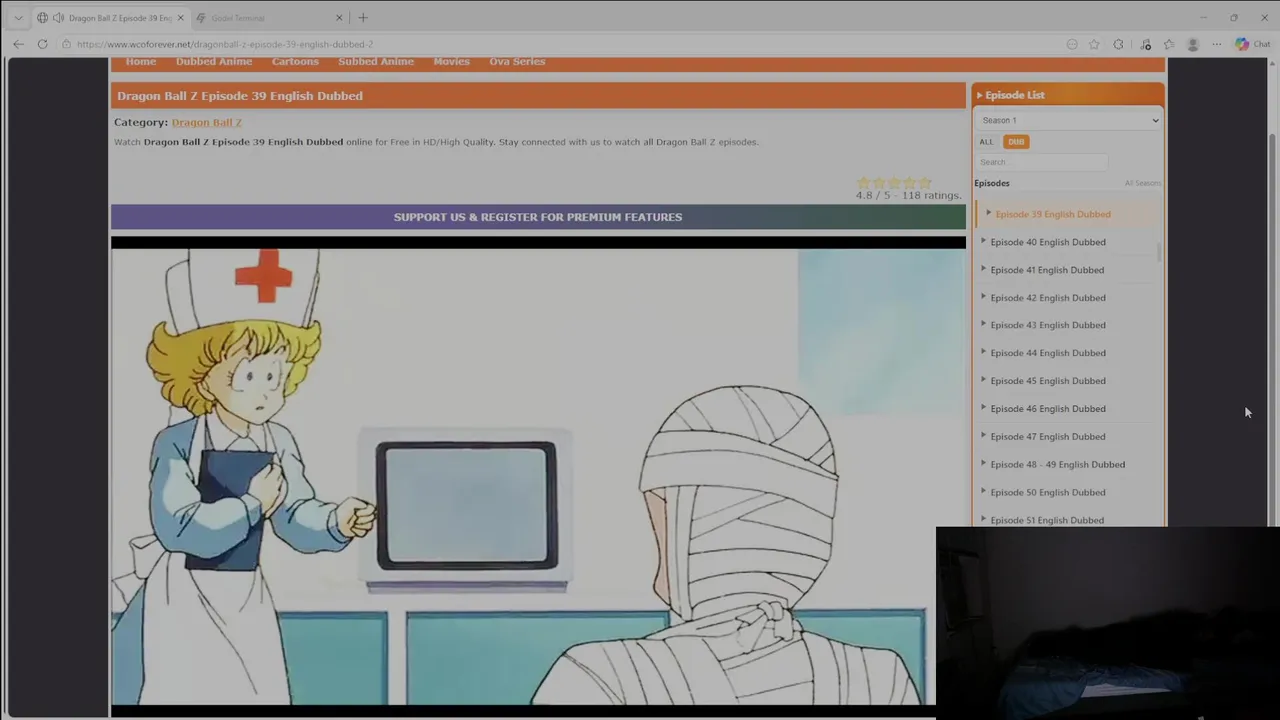The image size is (1280, 720).
Task: Rate the episode one star
Action: tap(863, 183)
